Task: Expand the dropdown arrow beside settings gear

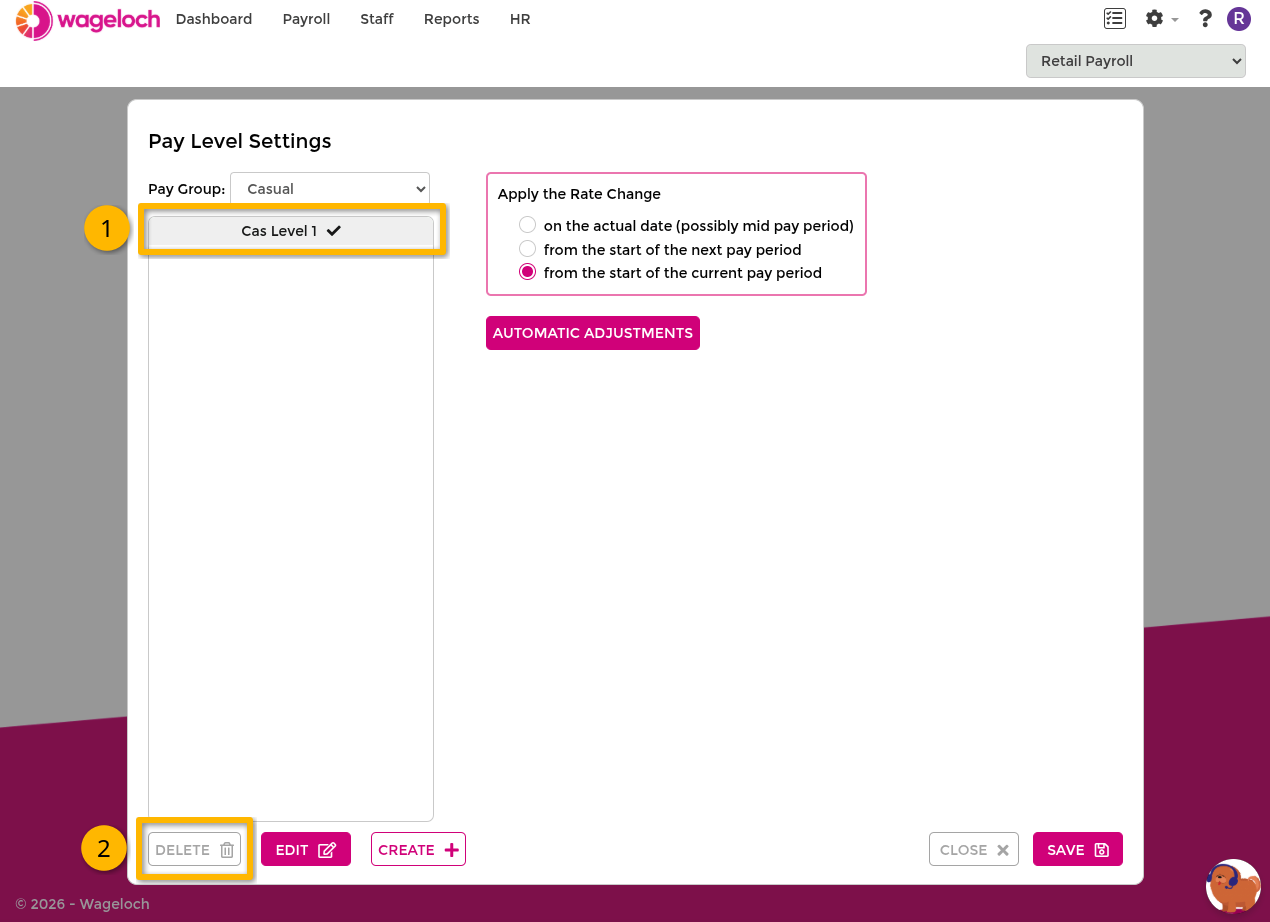Action: point(1175,20)
